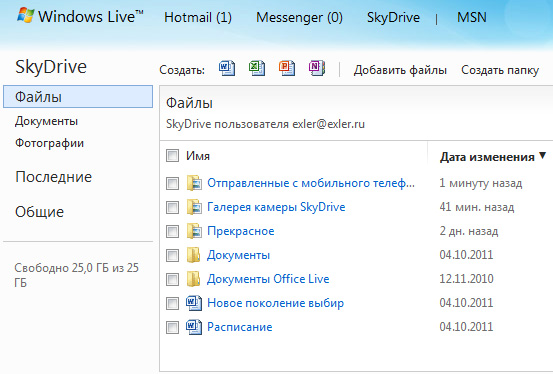Image resolution: width=553 pixels, height=374 pixels.
Task: Create a new Word document
Action: [227, 68]
